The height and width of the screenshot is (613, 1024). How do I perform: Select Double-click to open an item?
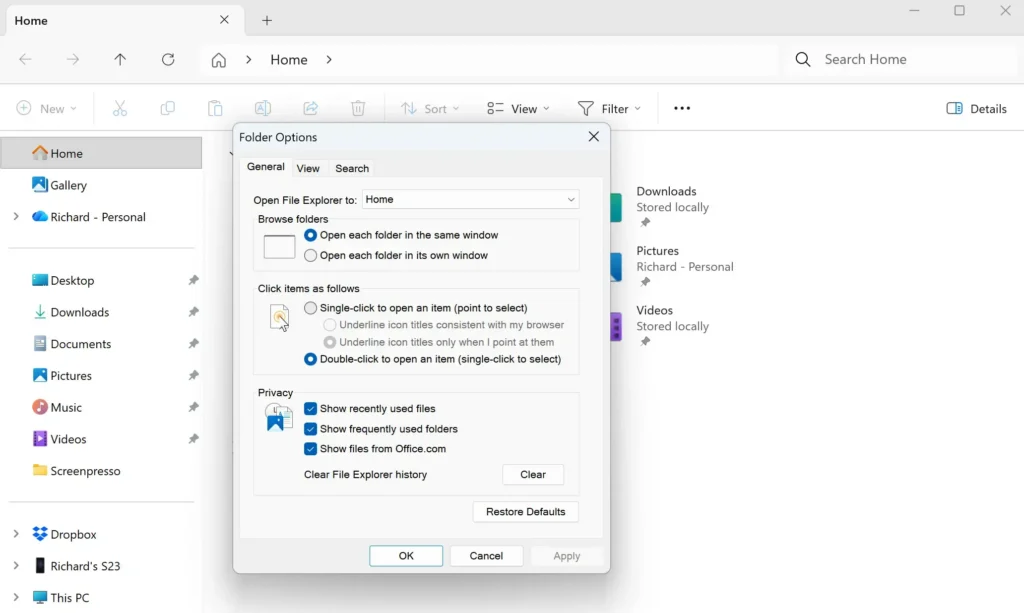point(310,359)
